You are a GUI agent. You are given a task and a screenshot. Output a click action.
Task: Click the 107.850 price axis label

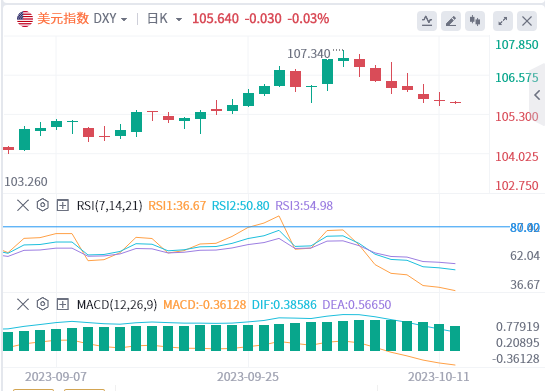[517, 45]
